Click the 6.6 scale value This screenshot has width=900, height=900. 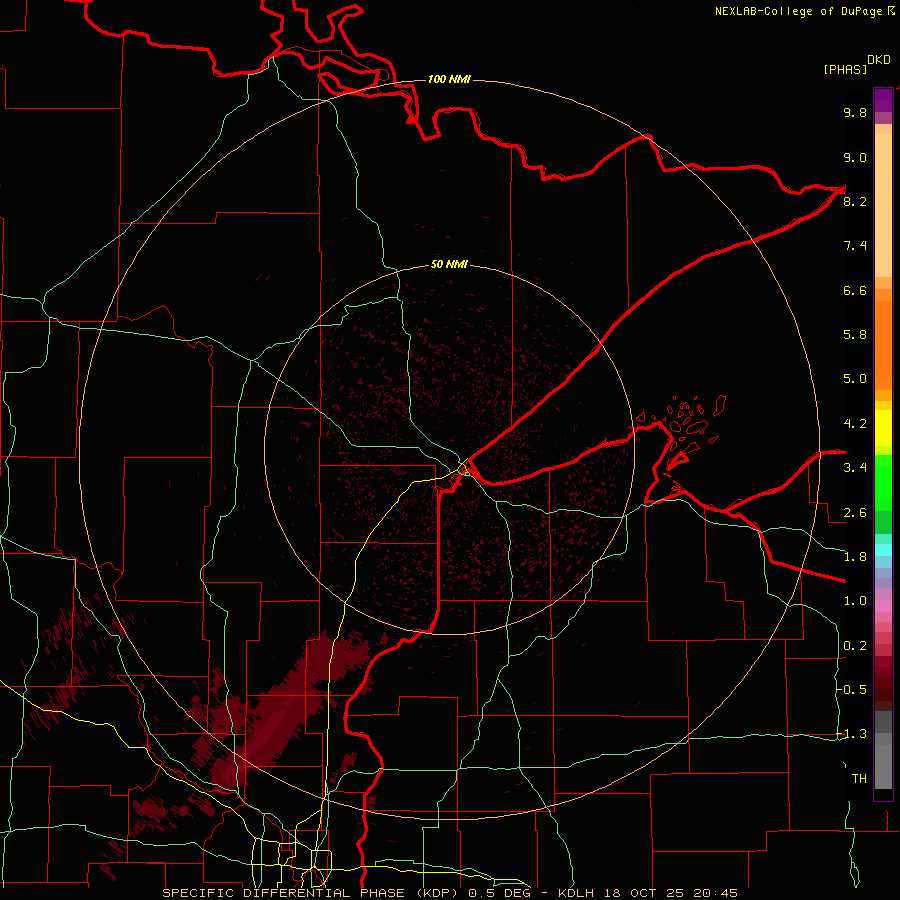[855, 290]
